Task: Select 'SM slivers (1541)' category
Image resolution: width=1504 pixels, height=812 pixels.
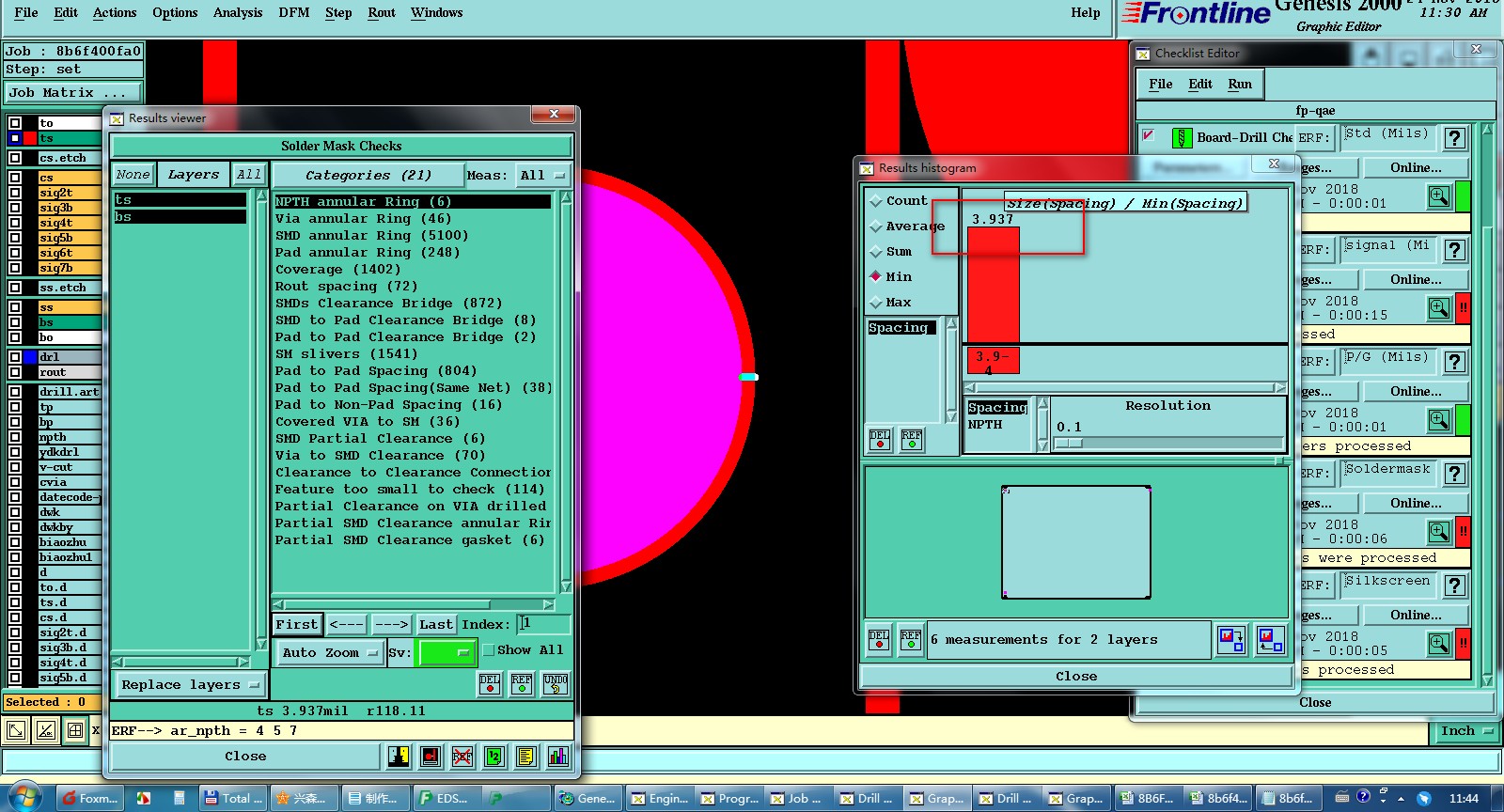Action: [x=346, y=354]
